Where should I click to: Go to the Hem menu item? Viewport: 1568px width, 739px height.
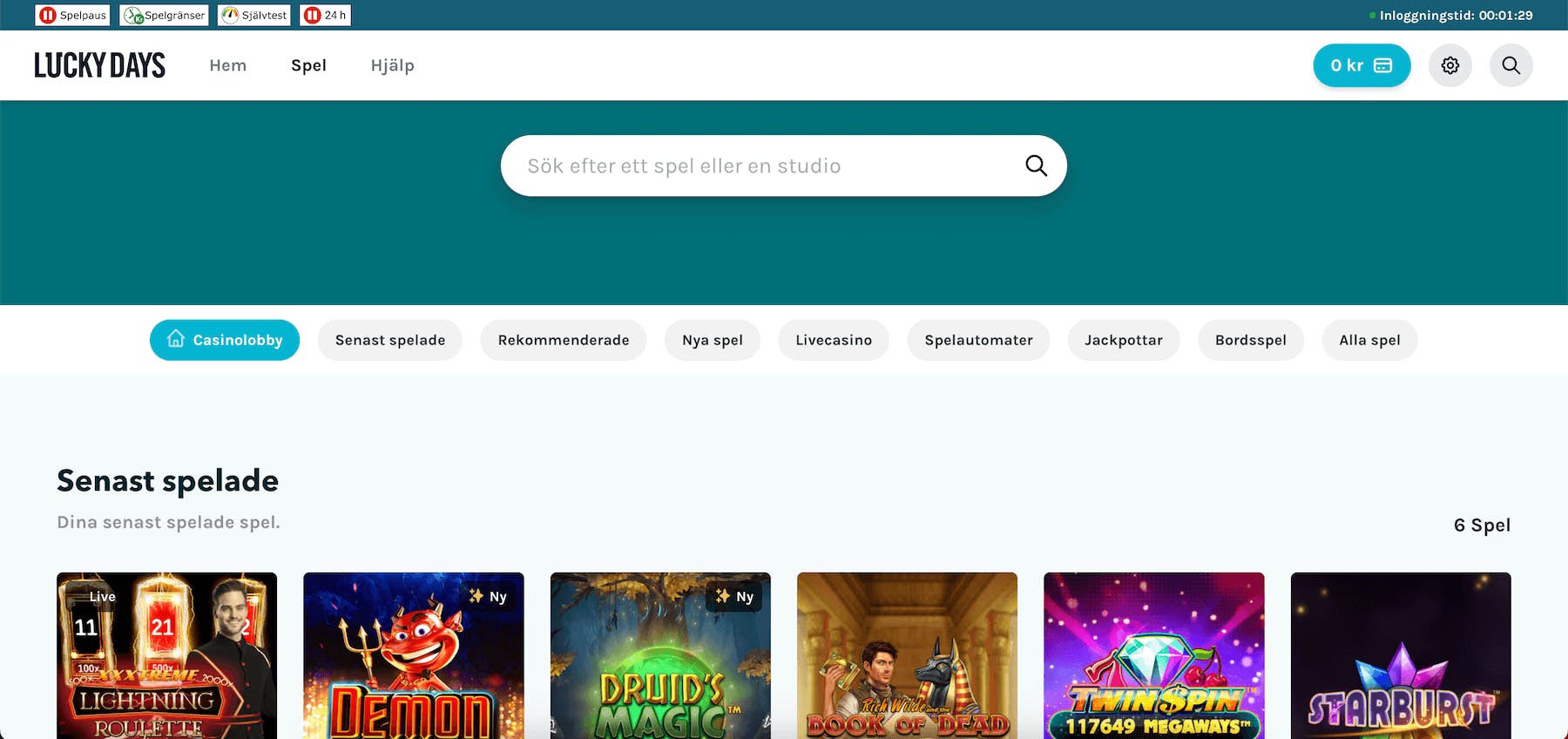228,65
